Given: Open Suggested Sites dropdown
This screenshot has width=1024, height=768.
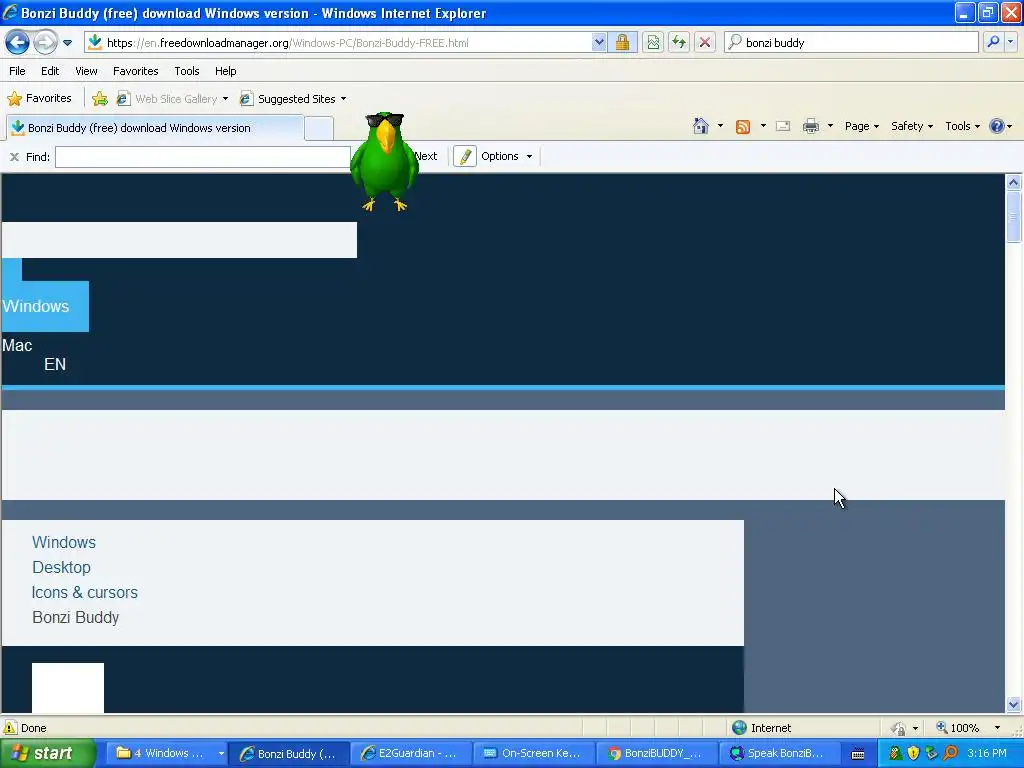Looking at the screenshot, I should 293,99.
